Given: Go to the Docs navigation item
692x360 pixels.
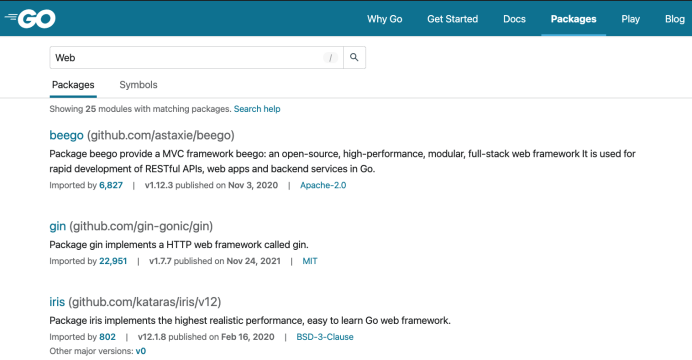Looking at the screenshot, I should [514, 19].
